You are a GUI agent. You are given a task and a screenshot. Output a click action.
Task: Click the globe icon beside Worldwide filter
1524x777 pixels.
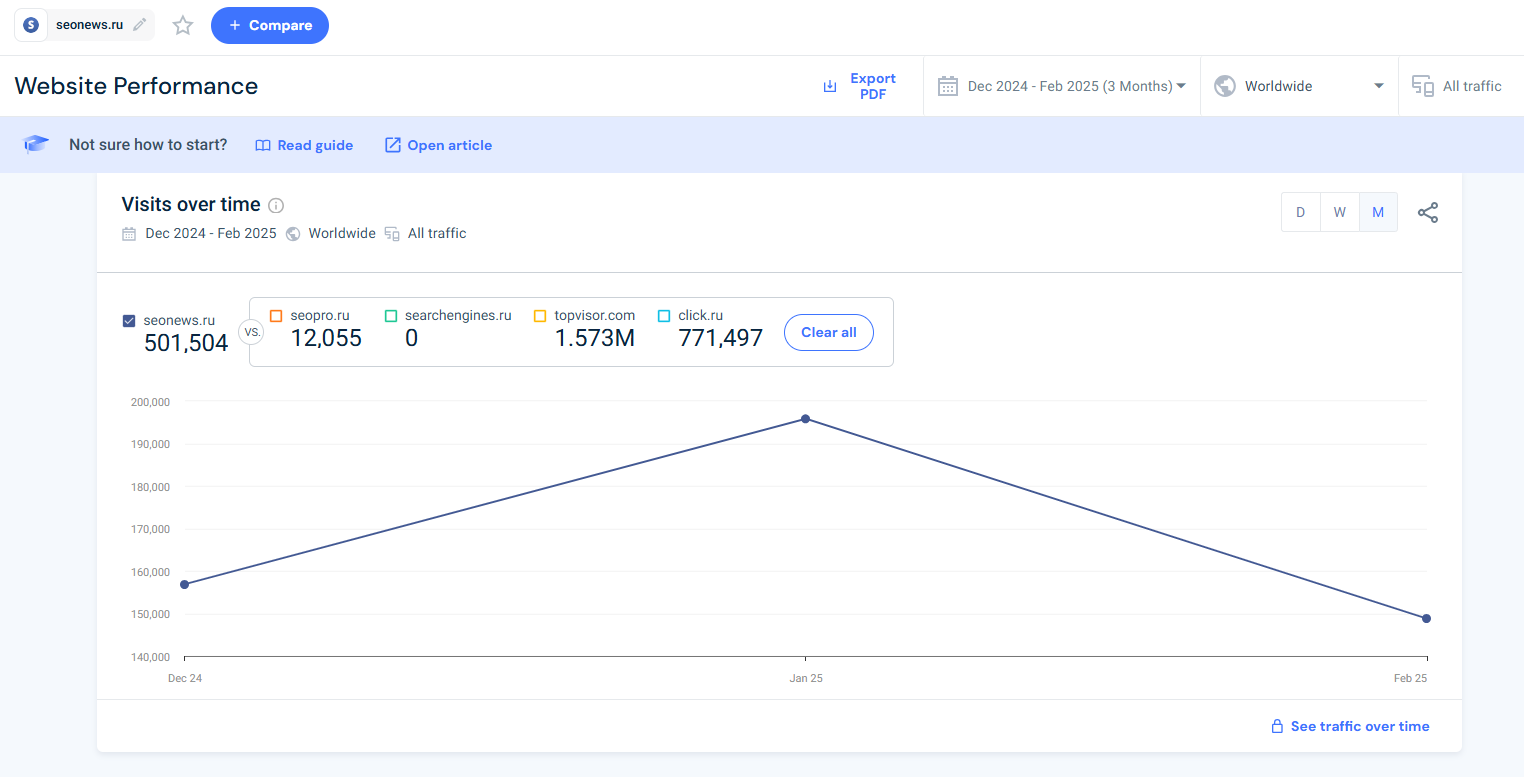point(1224,86)
